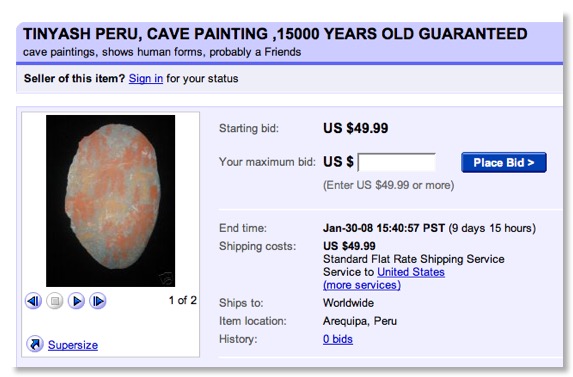Click the Jan-30-08 end time text
The image size is (573, 377).
(384, 228)
